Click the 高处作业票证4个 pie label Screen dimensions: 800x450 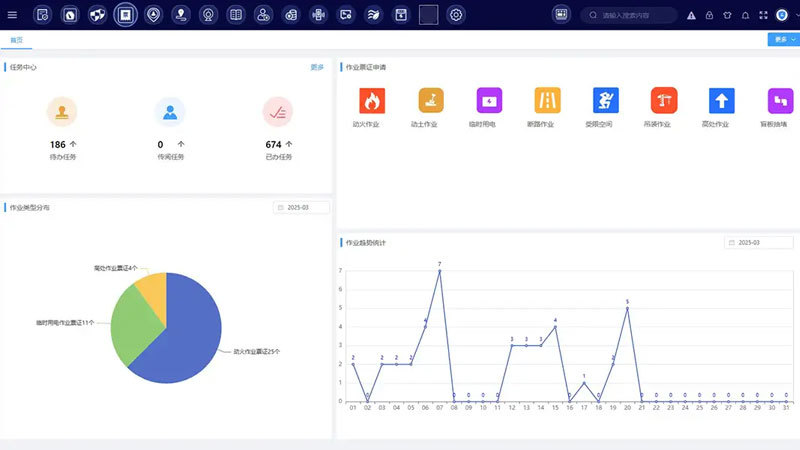115,268
